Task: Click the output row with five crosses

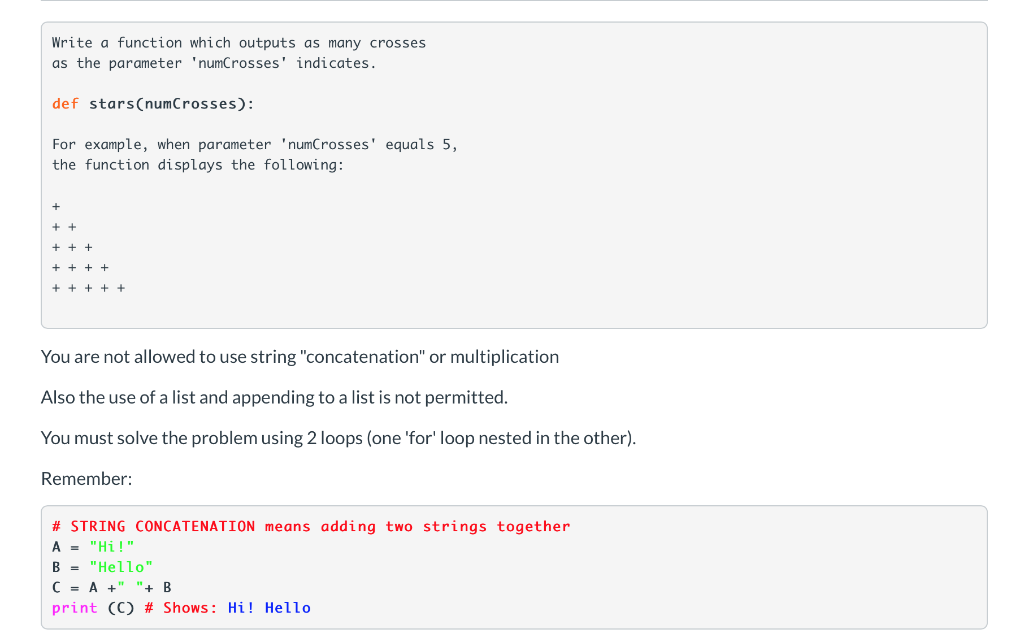Action: tap(89, 288)
